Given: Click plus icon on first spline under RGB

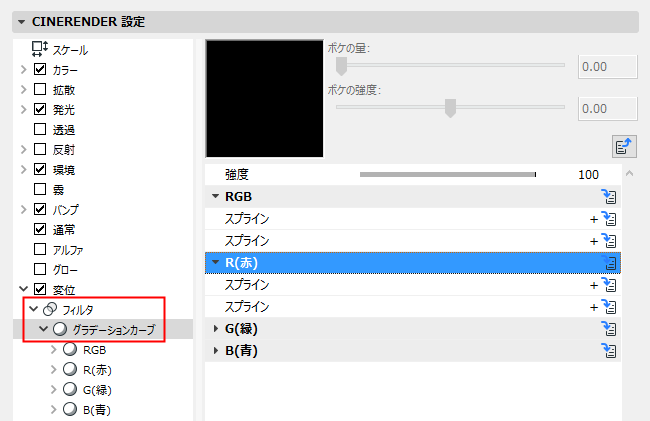Looking at the screenshot, I should [594, 219].
